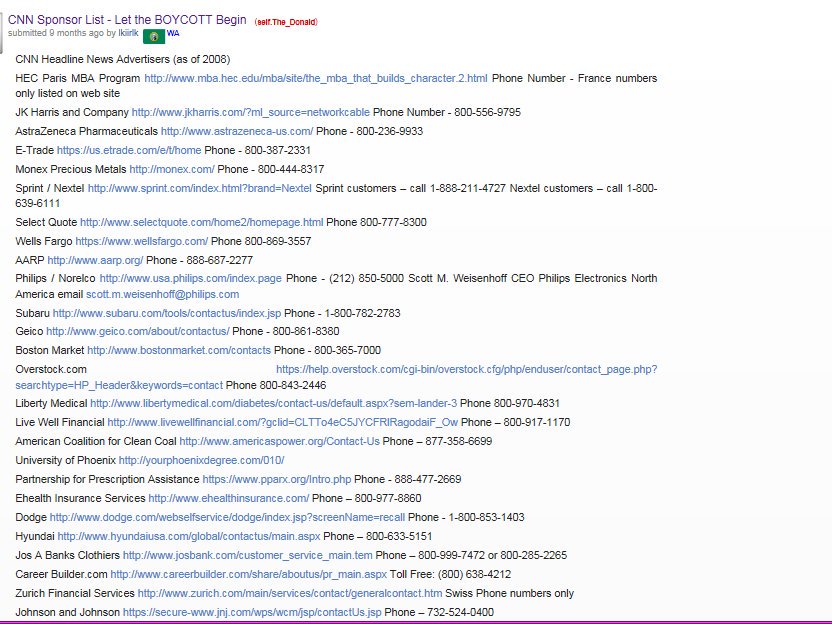Click Monex phone number 800-444-8317
This screenshot has height=624, width=832.
291,169
